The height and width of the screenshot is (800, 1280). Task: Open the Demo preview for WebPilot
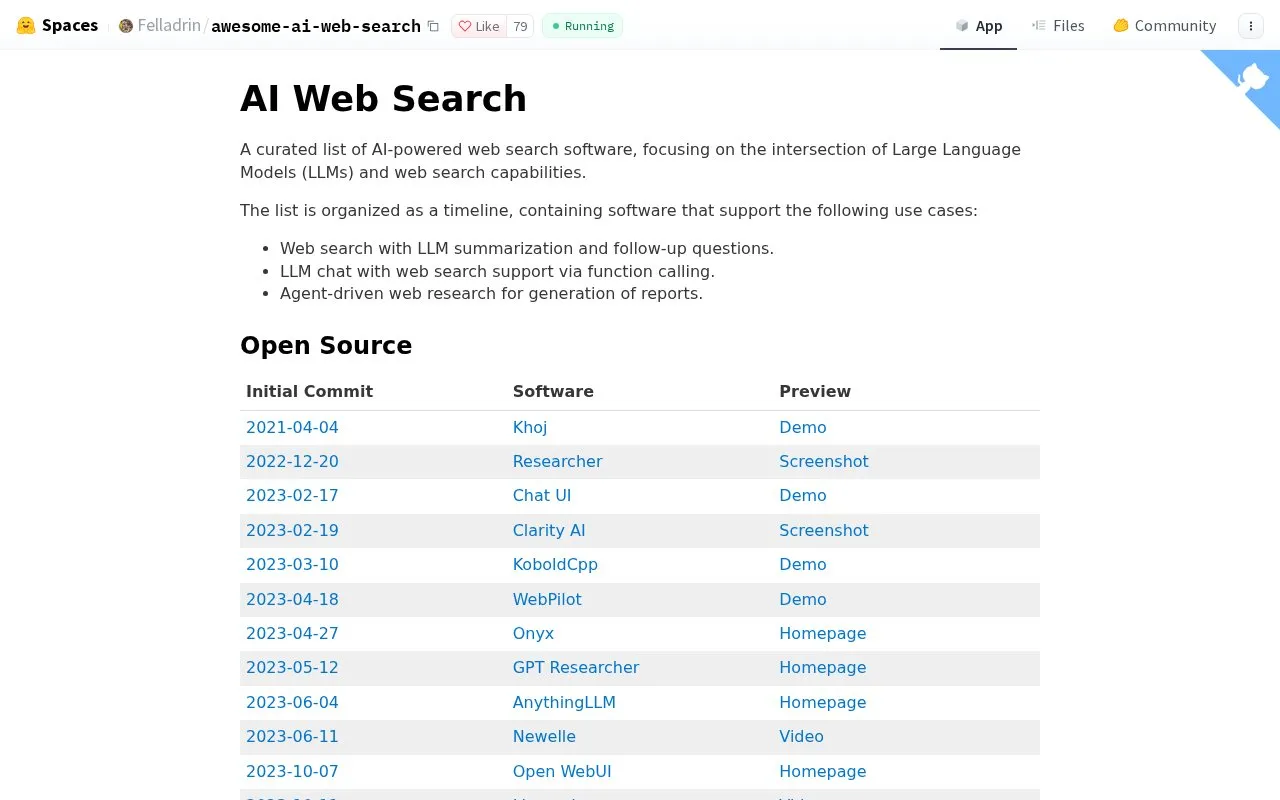tap(803, 599)
